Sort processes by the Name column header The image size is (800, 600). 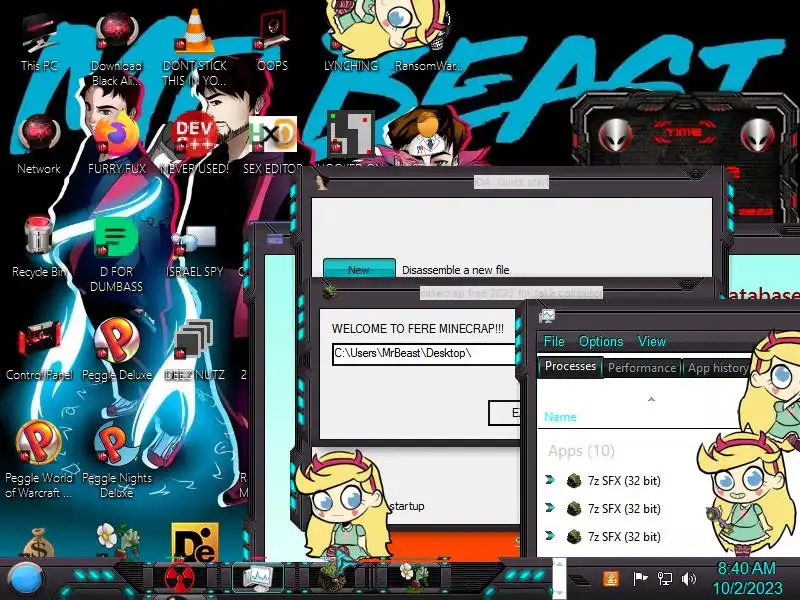(560, 417)
